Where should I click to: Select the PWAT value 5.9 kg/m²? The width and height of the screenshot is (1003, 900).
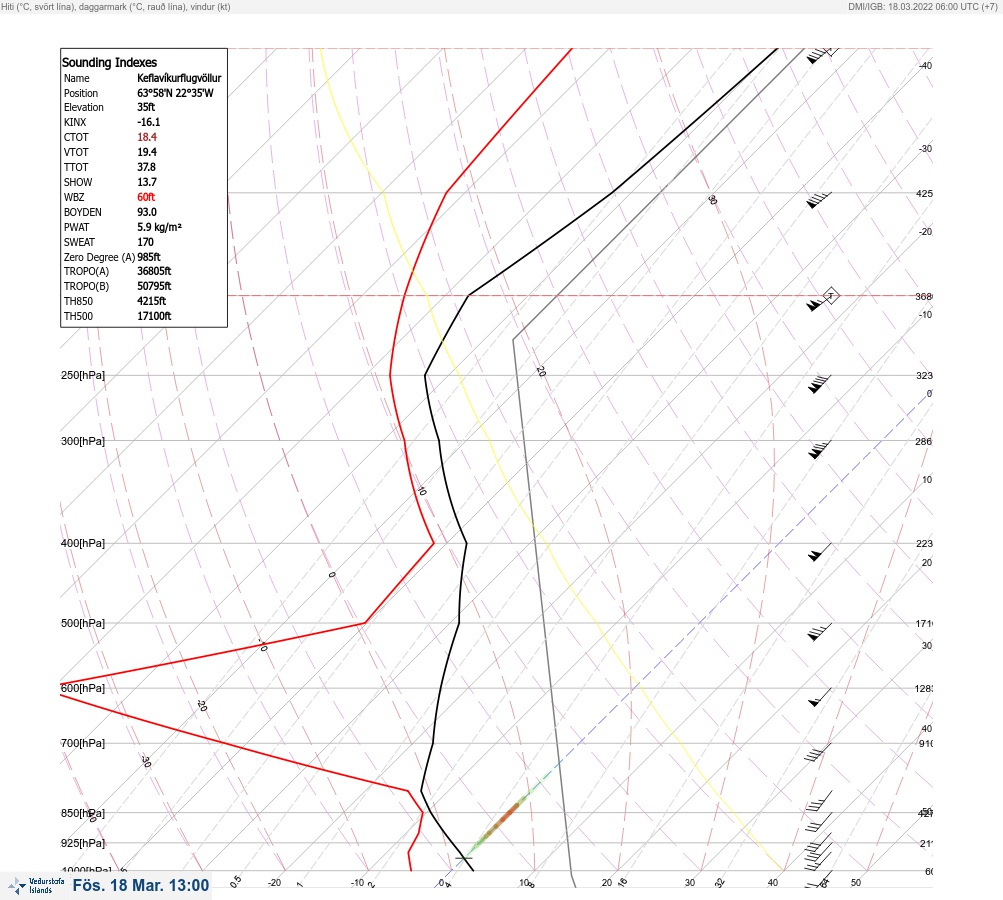[159, 227]
